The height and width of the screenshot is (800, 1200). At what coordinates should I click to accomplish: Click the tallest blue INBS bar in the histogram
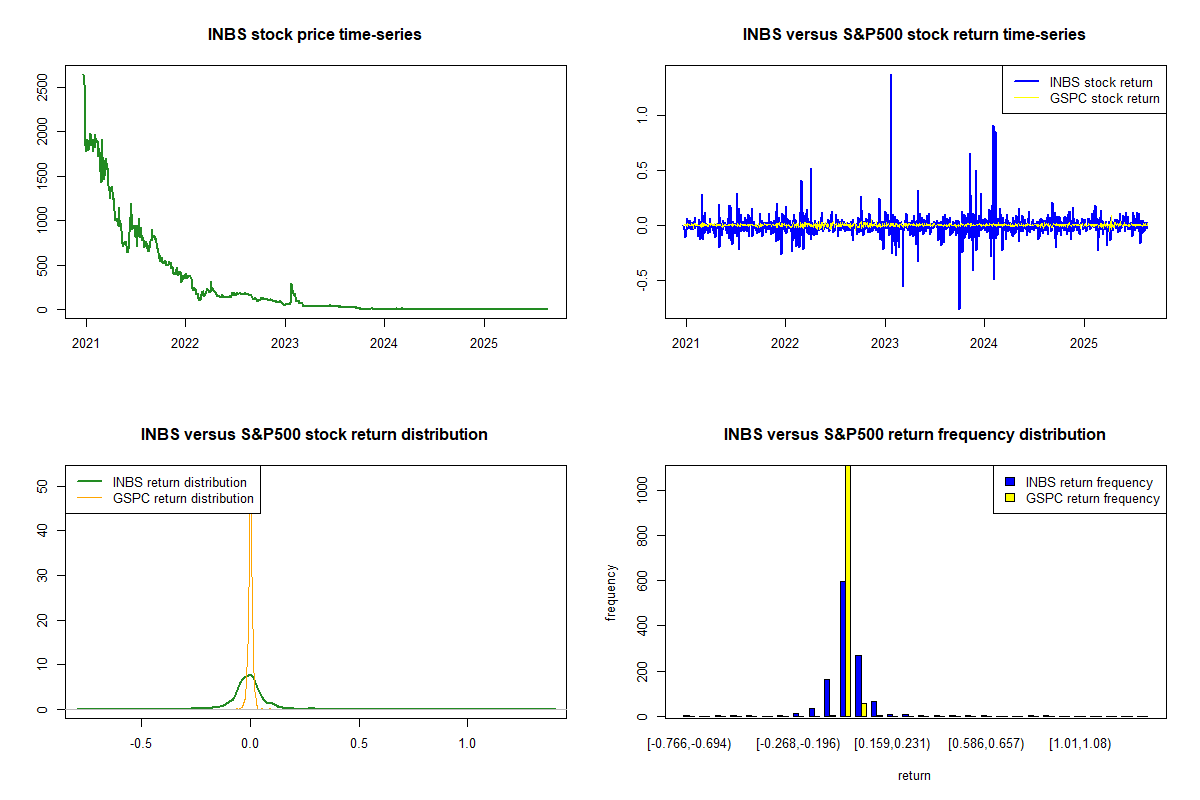click(842, 648)
